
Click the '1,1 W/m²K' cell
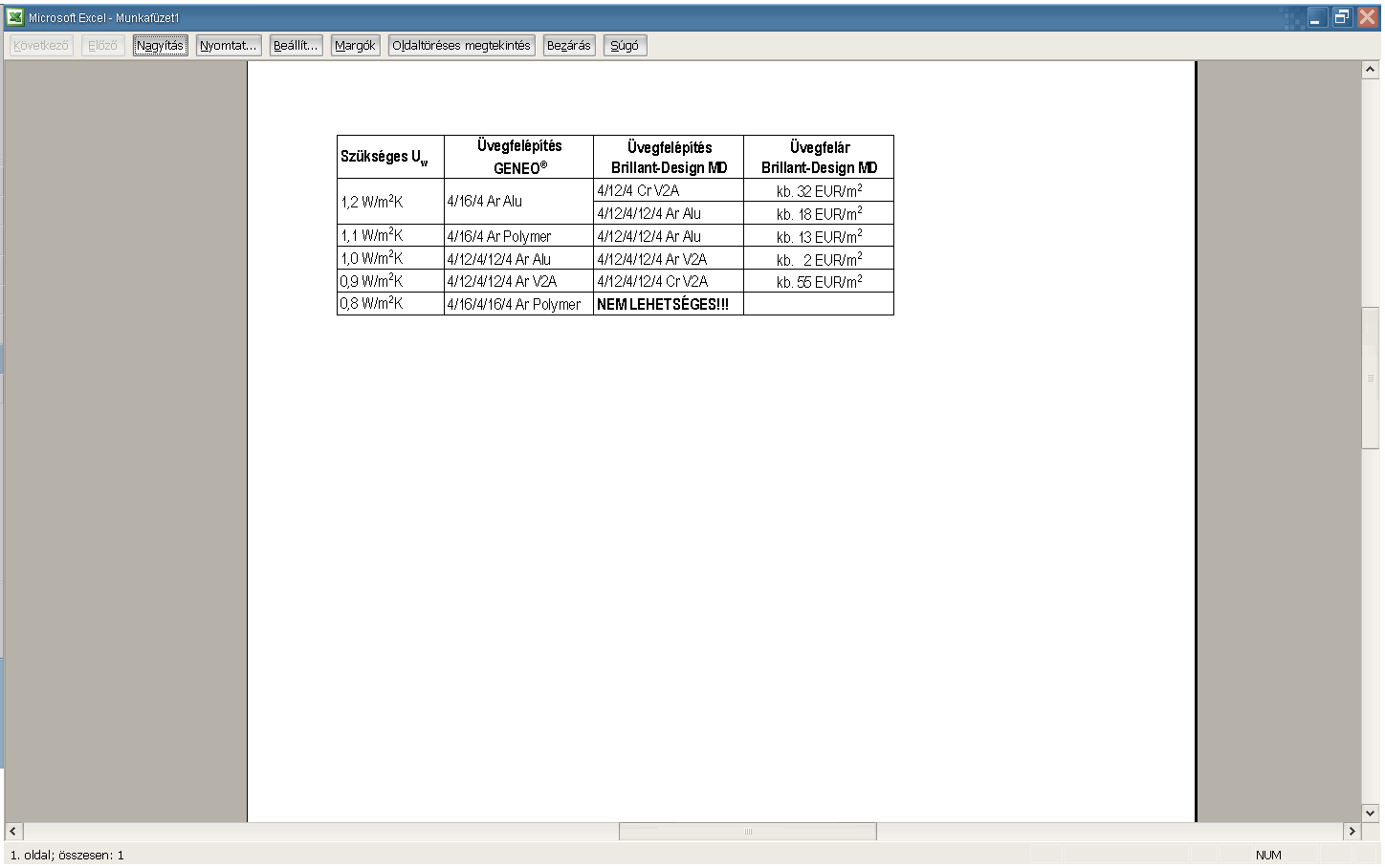[390, 235]
